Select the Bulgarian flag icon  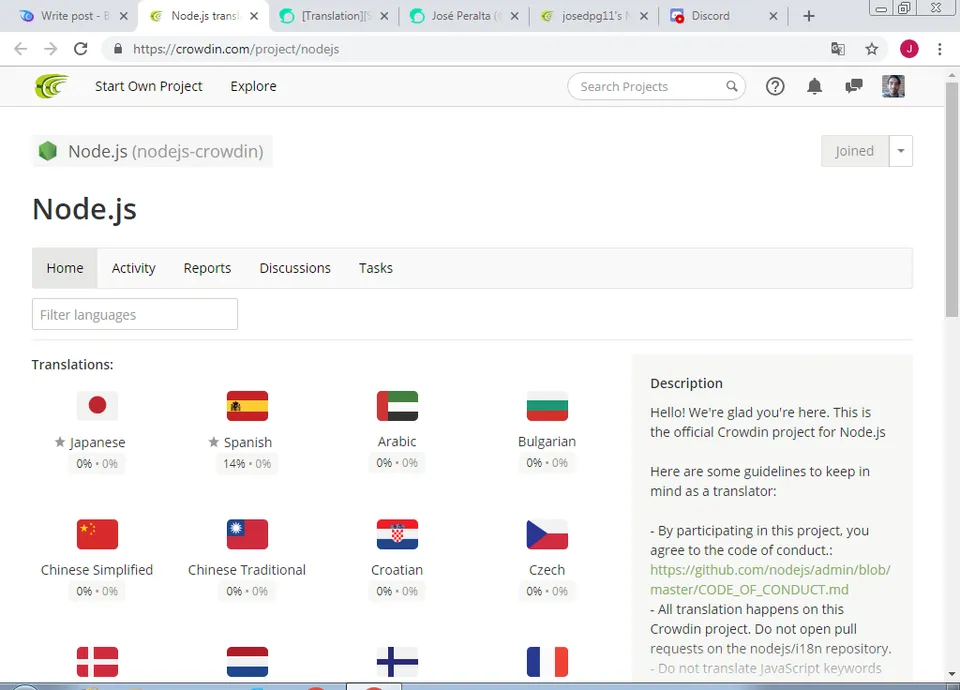[547, 405]
